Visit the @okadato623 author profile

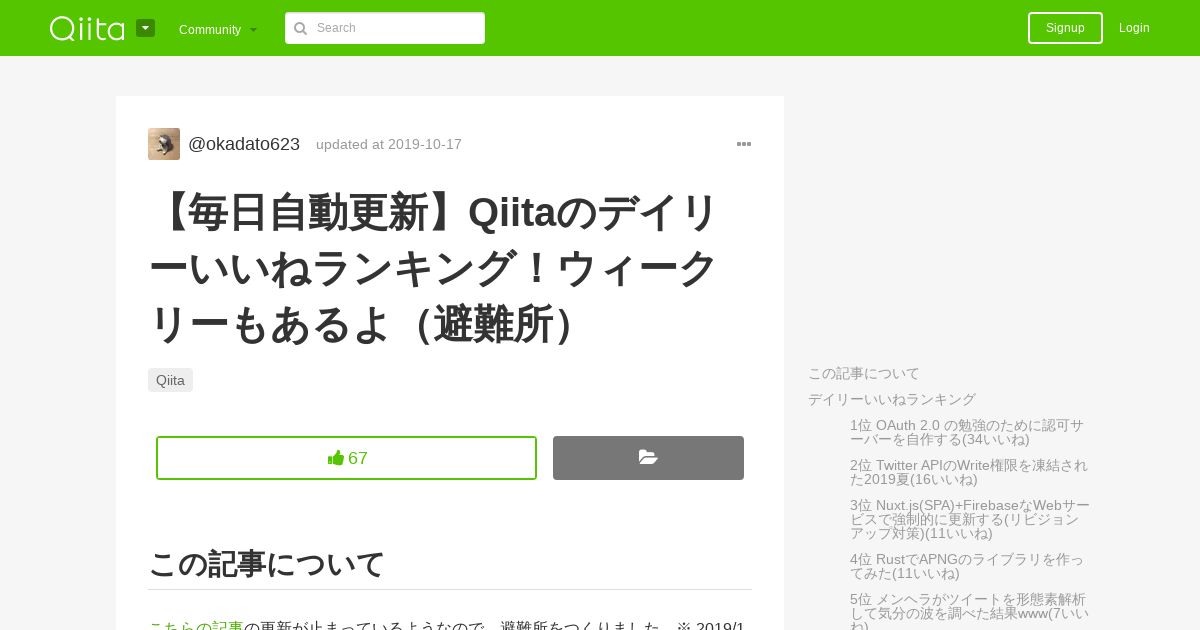coord(244,144)
